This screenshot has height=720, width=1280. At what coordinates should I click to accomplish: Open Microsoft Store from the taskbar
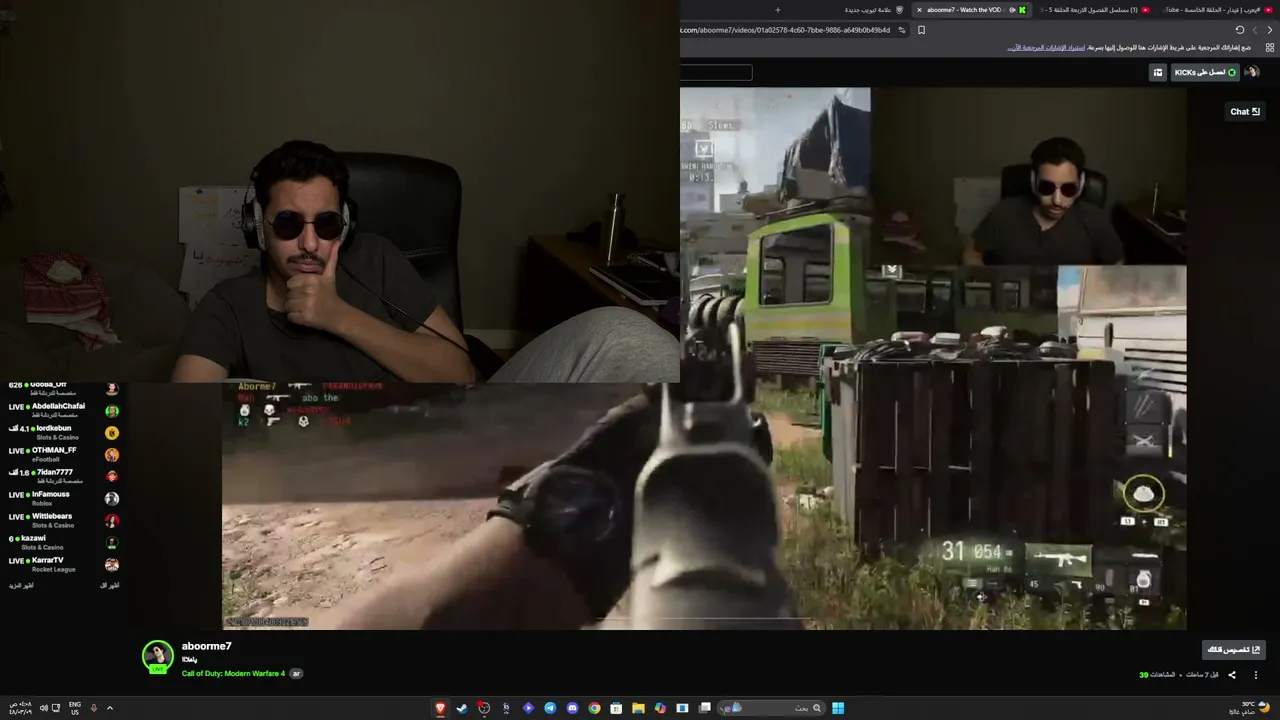tap(616, 708)
